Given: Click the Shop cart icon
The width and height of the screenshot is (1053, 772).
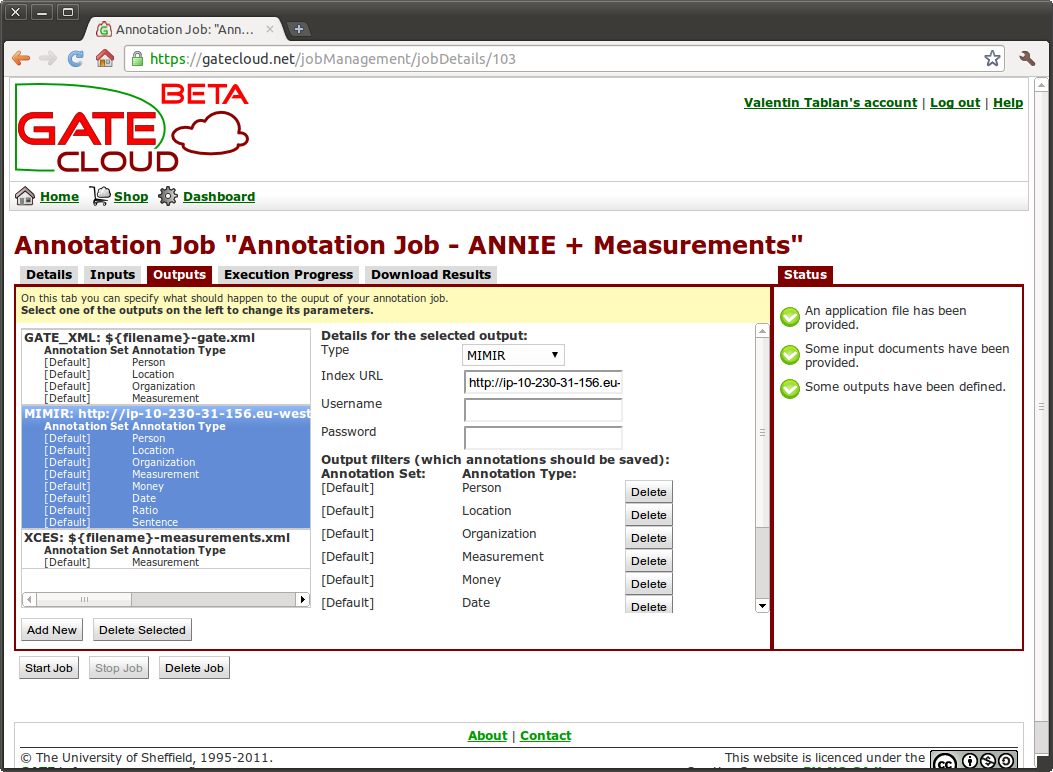Looking at the screenshot, I should (99, 196).
